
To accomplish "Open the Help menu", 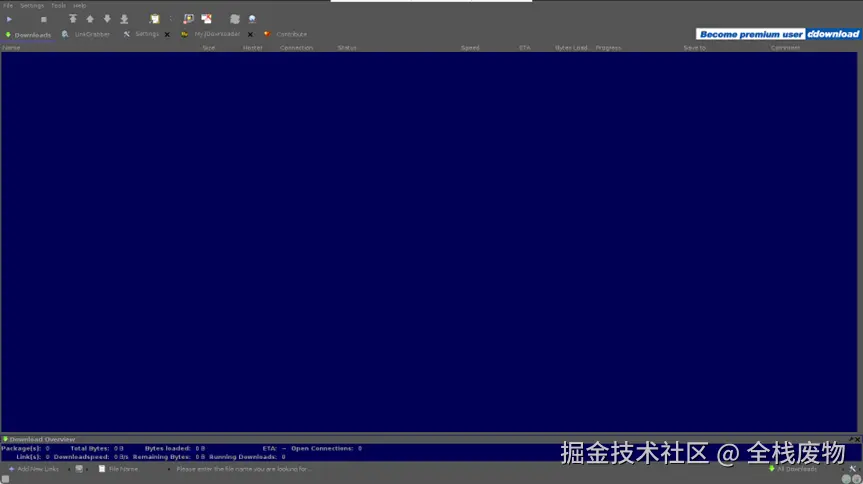I will pos(79,6).
